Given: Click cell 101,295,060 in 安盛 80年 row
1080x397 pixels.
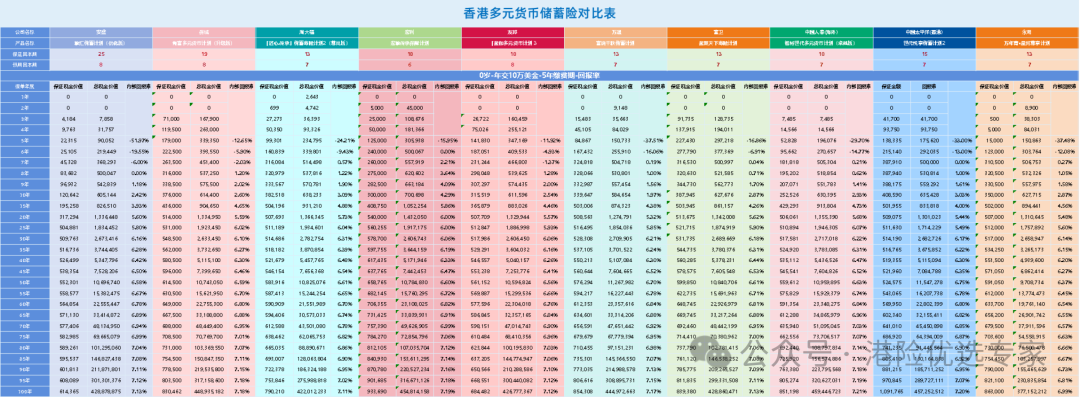Looking at the screenshot, I should [106, 347].
